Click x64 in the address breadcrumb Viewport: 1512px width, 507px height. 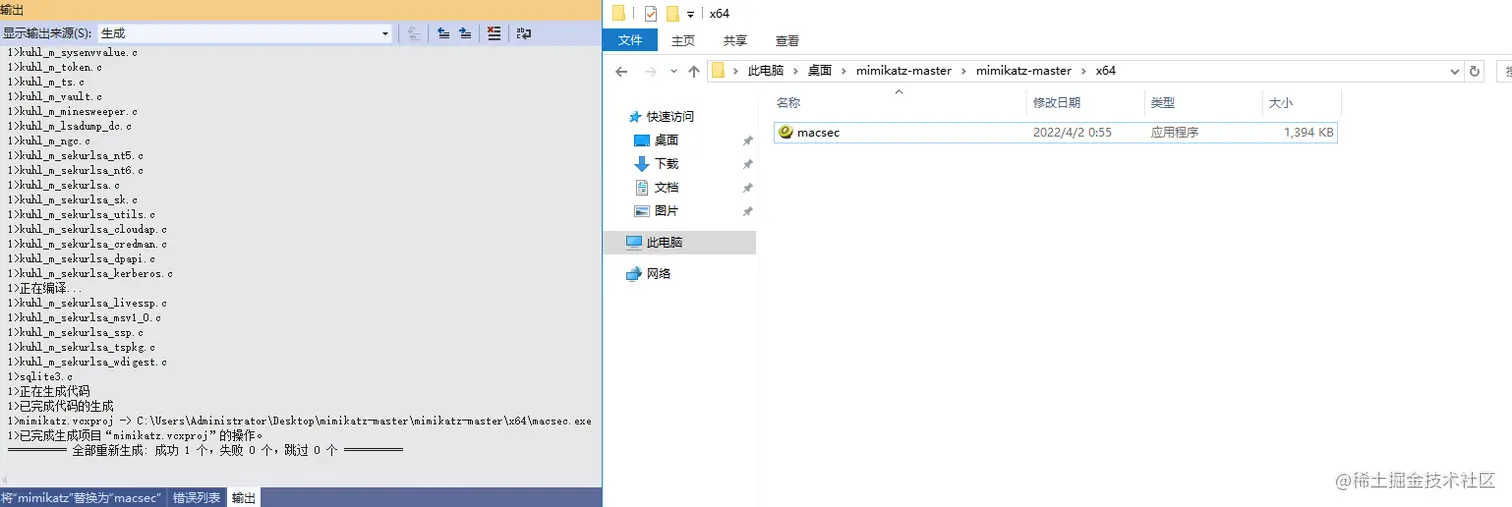point(1106,71)
